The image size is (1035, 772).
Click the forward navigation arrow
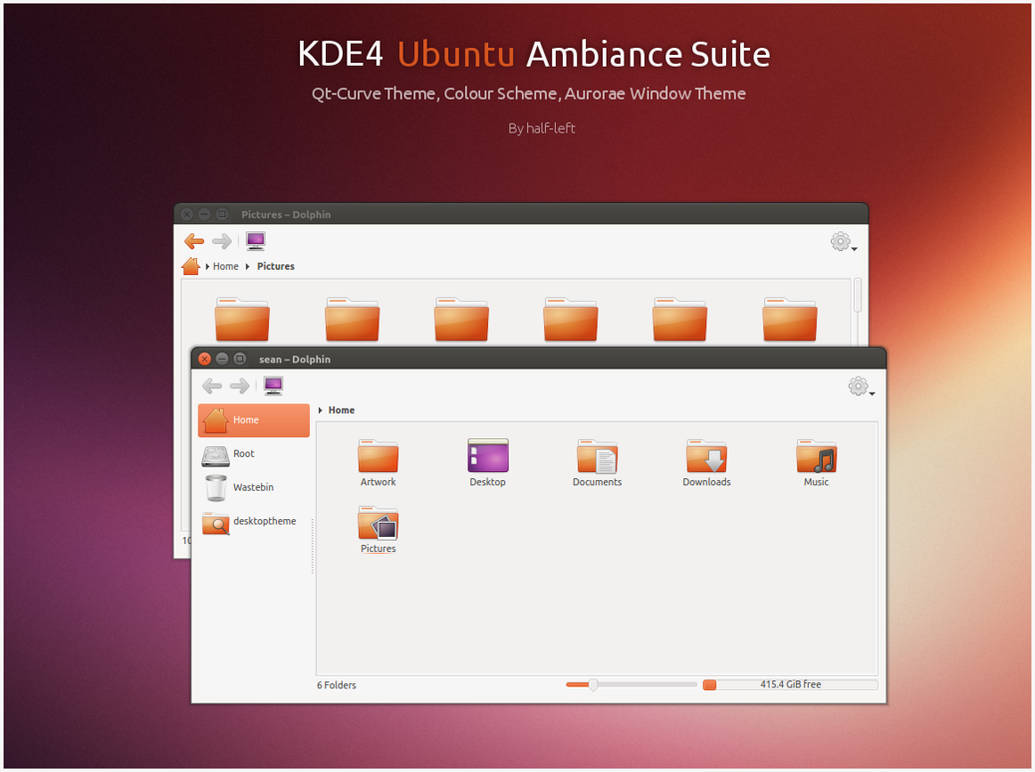pyautogui.click(x=239, y=386)
